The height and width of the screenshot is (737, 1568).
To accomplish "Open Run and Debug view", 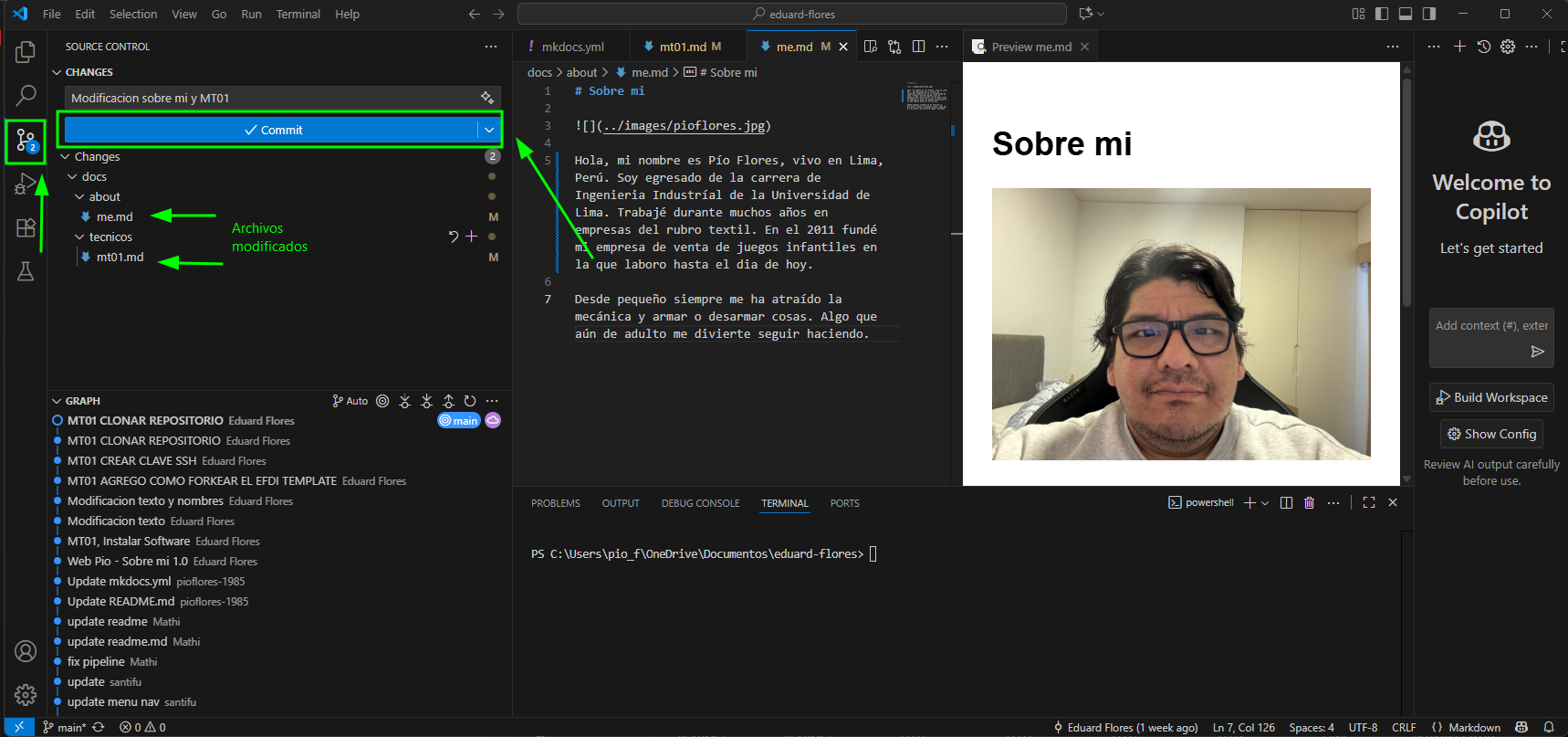I will click(26, 185).
